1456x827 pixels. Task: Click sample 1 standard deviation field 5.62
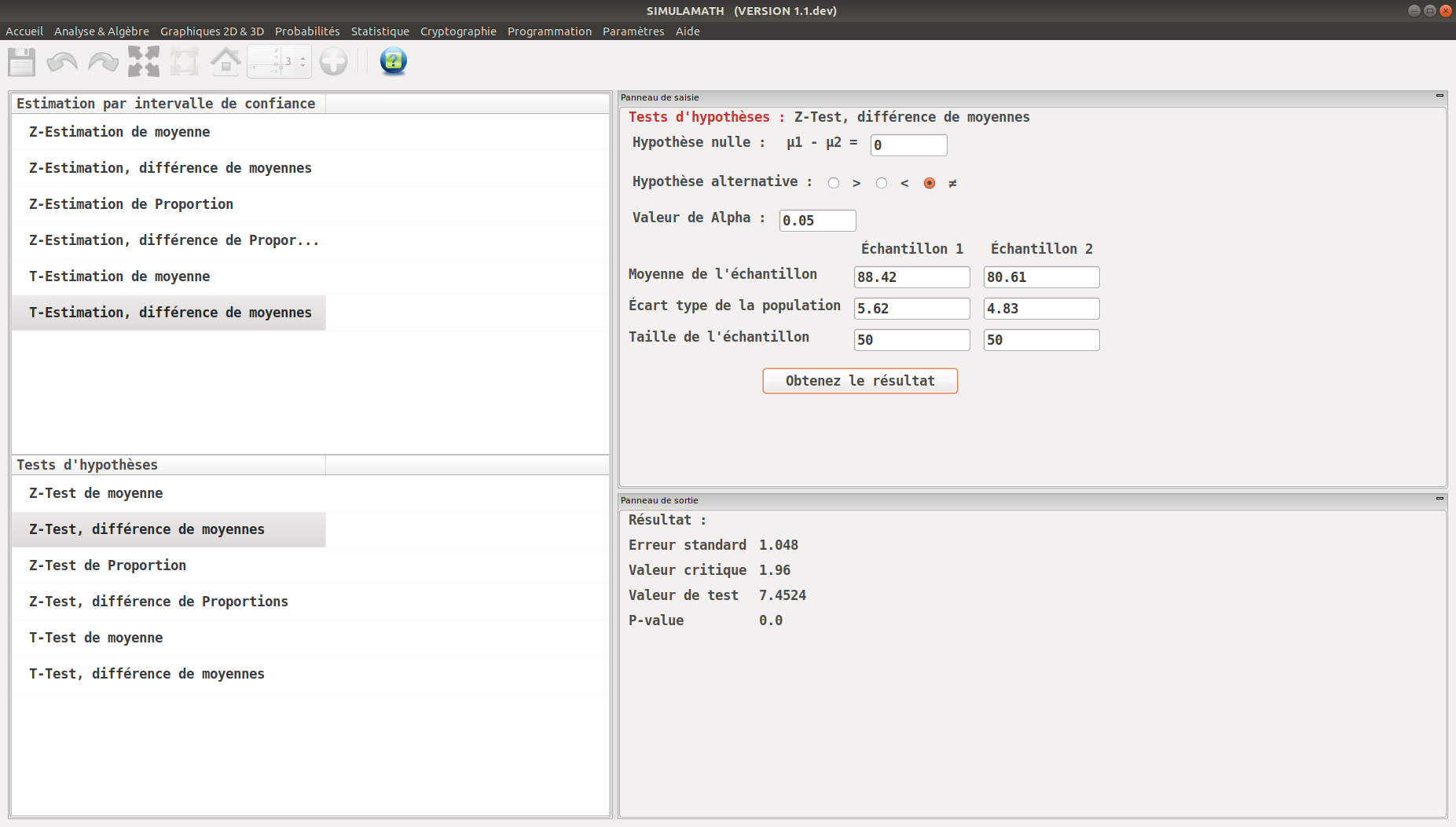(x=911, y=309)
